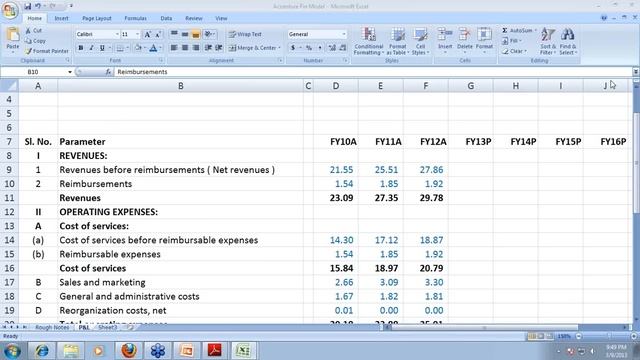Toggle Bold formatting

tap(81, 48)
